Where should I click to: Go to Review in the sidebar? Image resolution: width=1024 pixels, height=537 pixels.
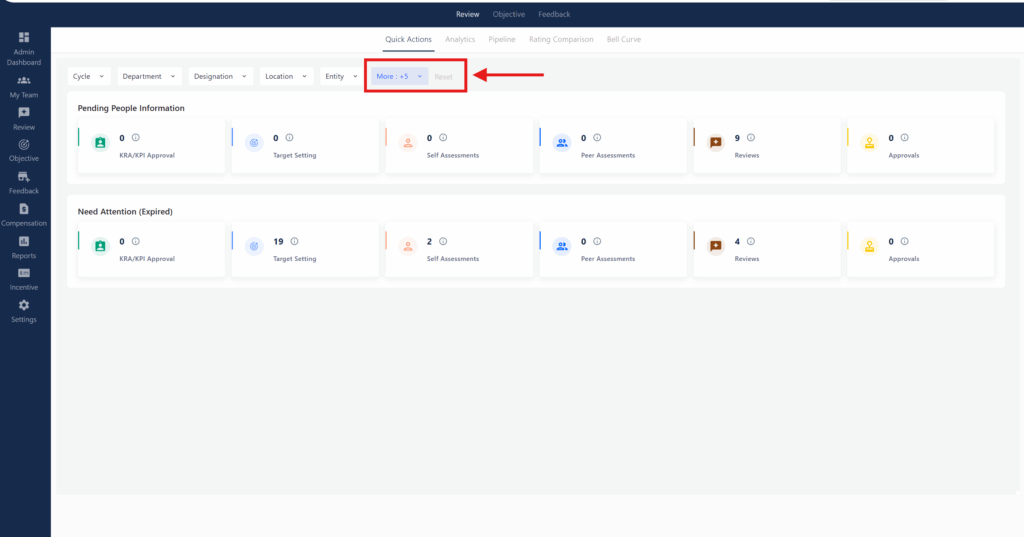coord(24,119)
